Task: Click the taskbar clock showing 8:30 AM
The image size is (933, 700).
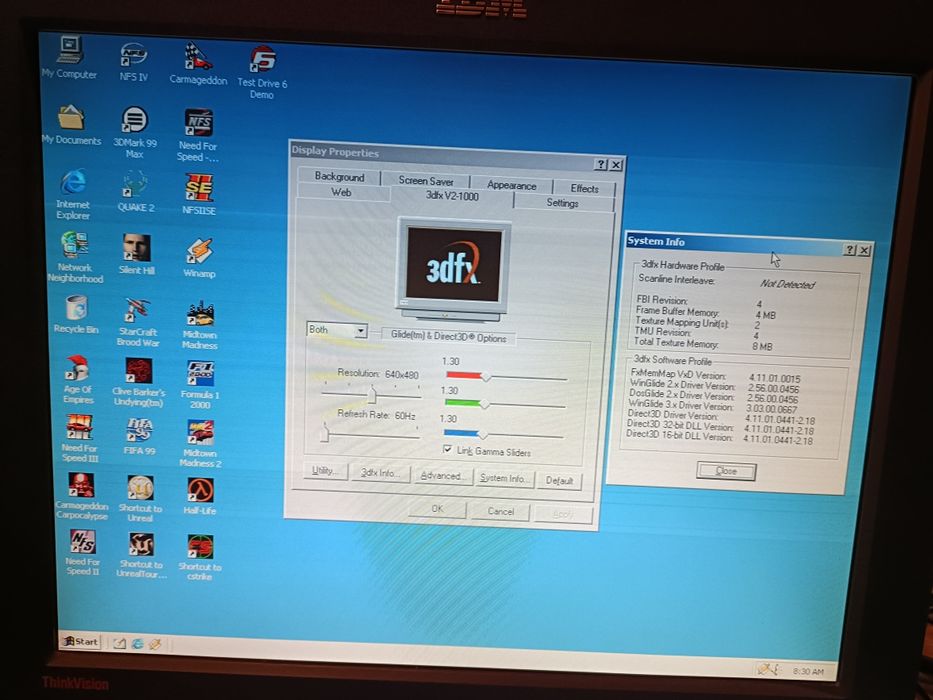Action: (808, 671)
